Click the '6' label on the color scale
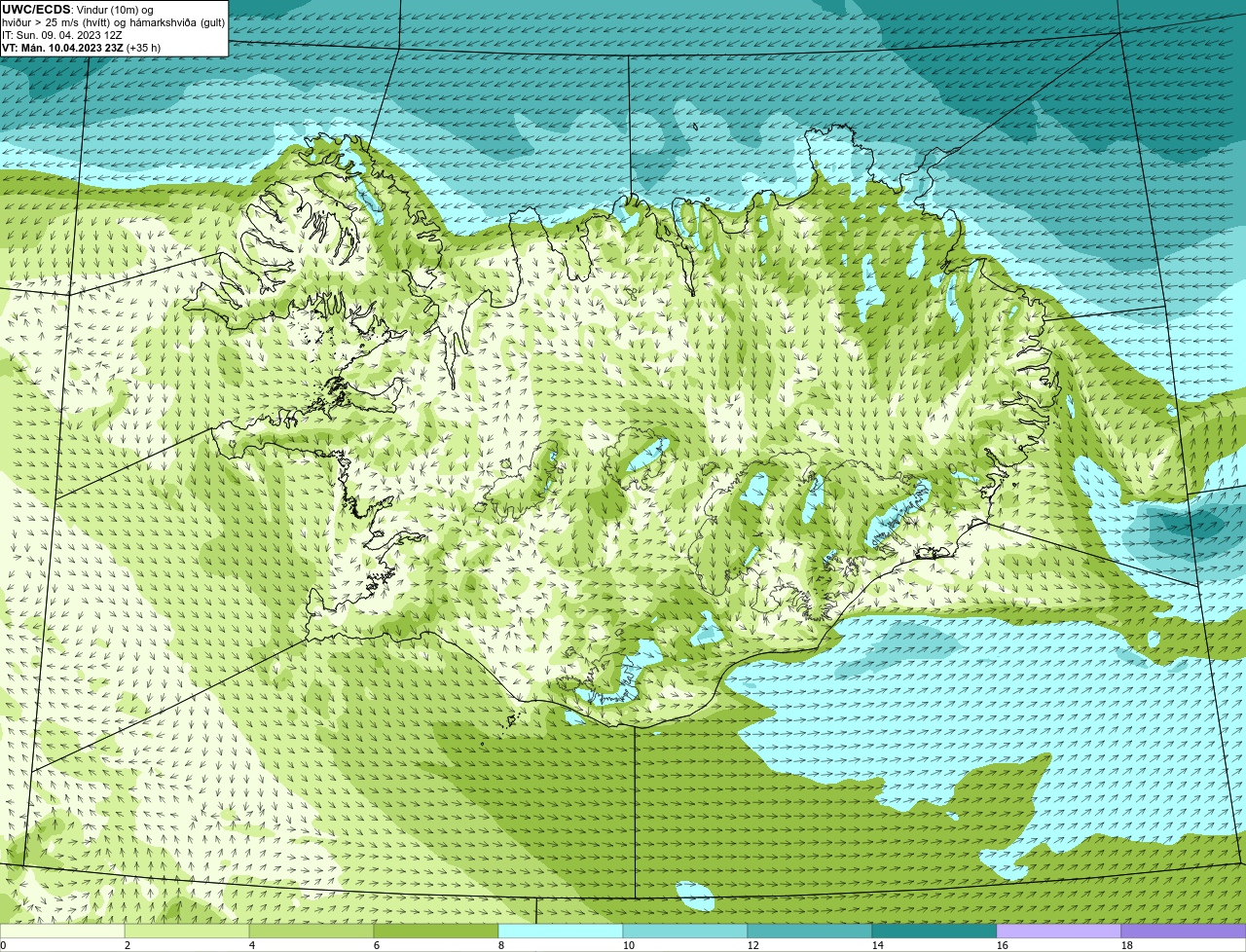Screen dimensions: 1246x952 click(377, 945)
